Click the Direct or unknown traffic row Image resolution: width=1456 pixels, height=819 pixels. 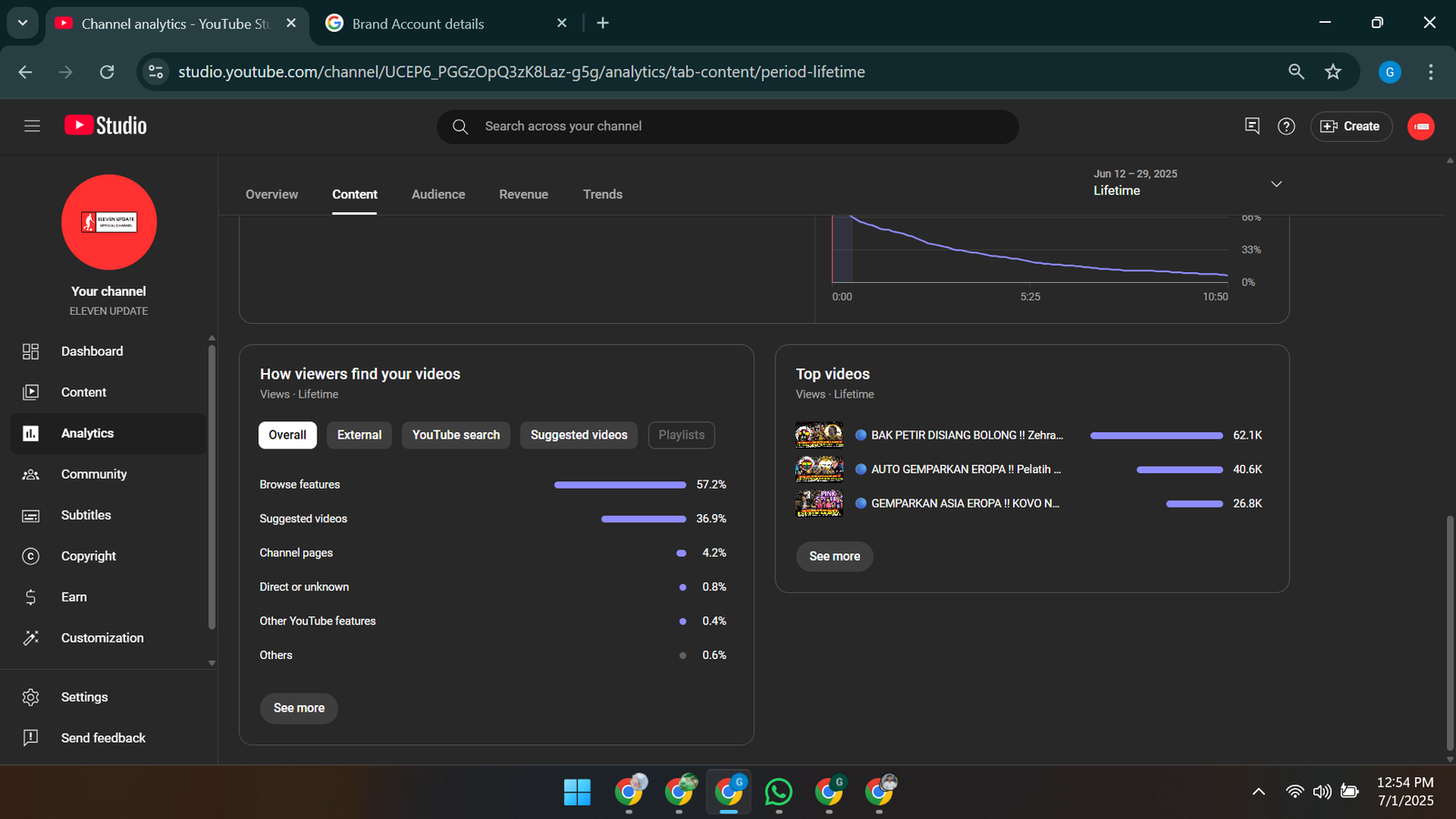(493, 587)
